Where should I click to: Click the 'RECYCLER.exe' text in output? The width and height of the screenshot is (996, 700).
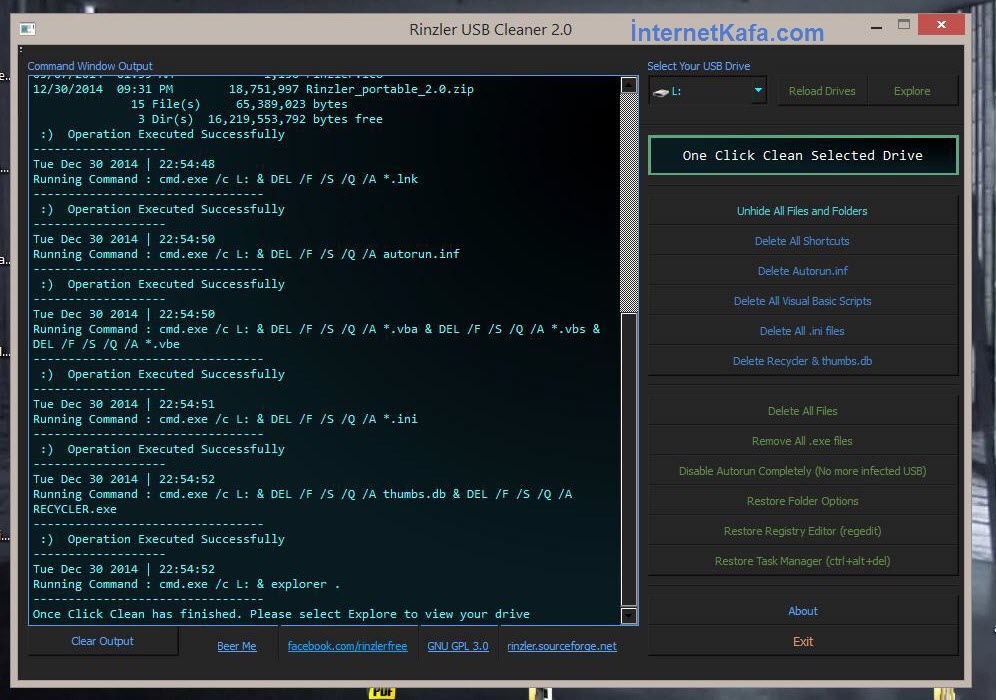pos(75,509)
